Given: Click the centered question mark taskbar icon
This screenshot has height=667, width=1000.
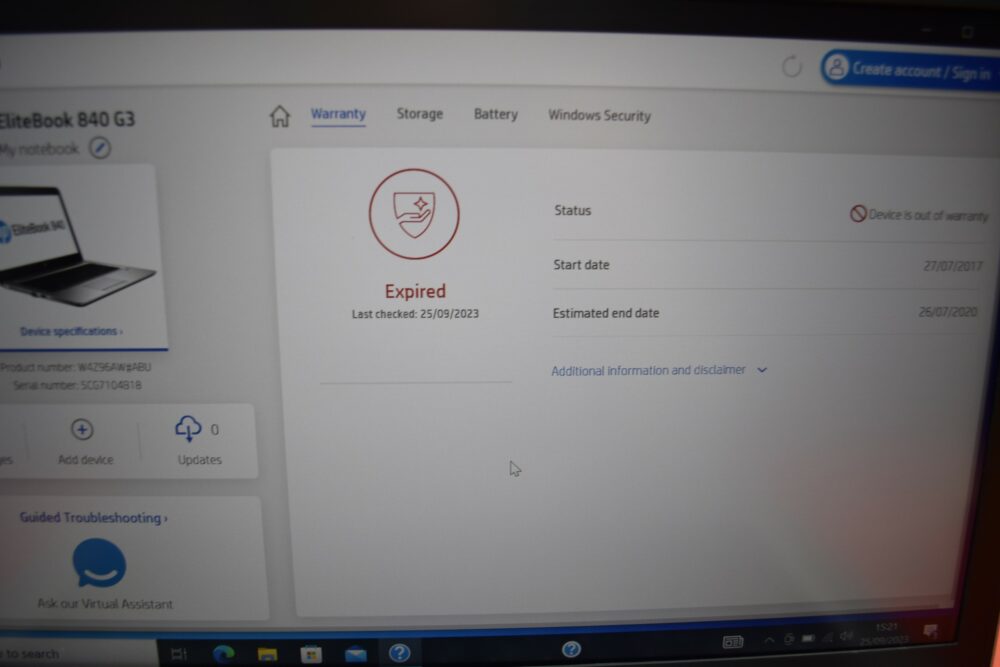Looking at the screenshot, I should [571, 649].
